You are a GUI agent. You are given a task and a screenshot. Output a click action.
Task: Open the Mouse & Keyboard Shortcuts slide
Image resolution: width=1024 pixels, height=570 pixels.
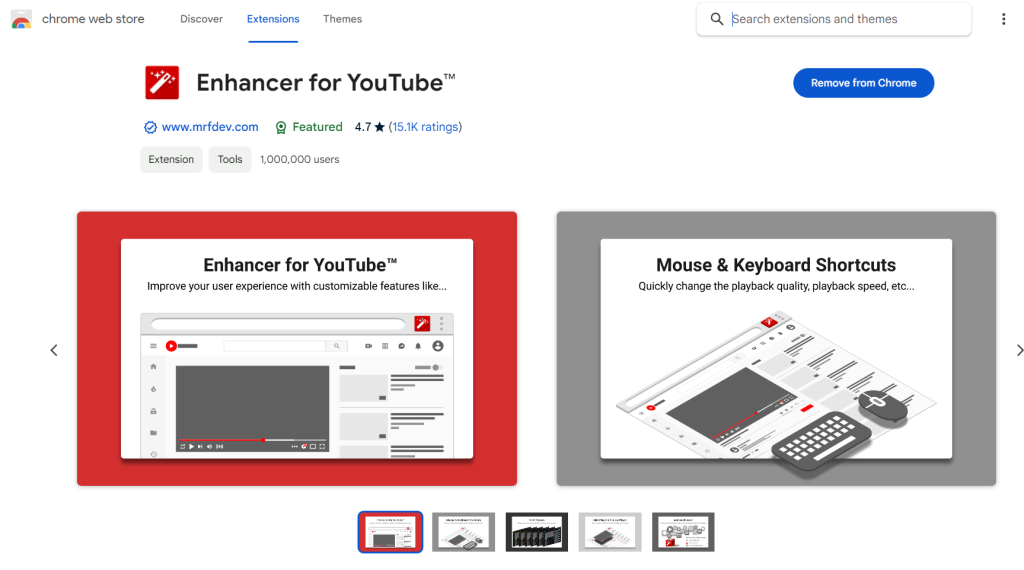pos(776,349)
